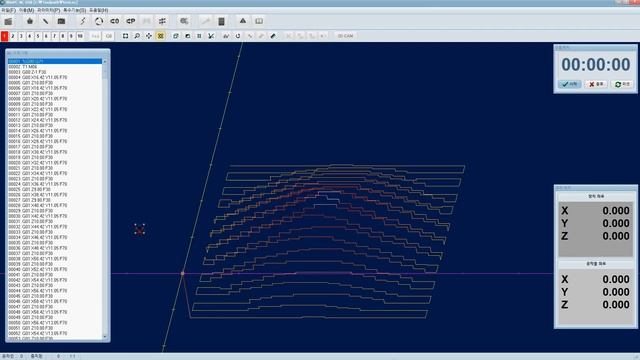The image size is (640, 360).
Task: Click the timer stop button with red X
Action: [x=596, y=84]
